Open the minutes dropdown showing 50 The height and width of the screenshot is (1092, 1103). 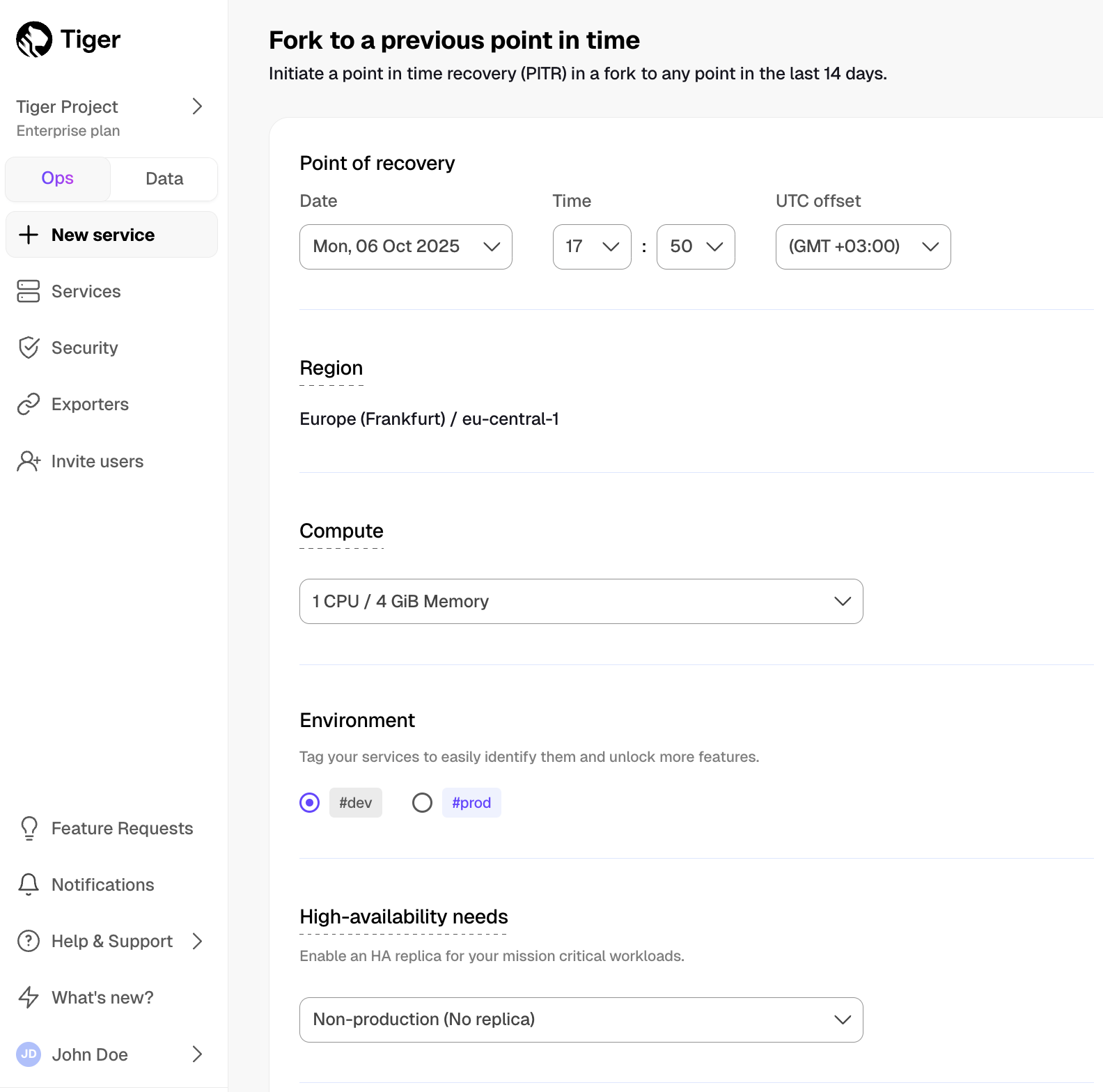tap(695, 247)
